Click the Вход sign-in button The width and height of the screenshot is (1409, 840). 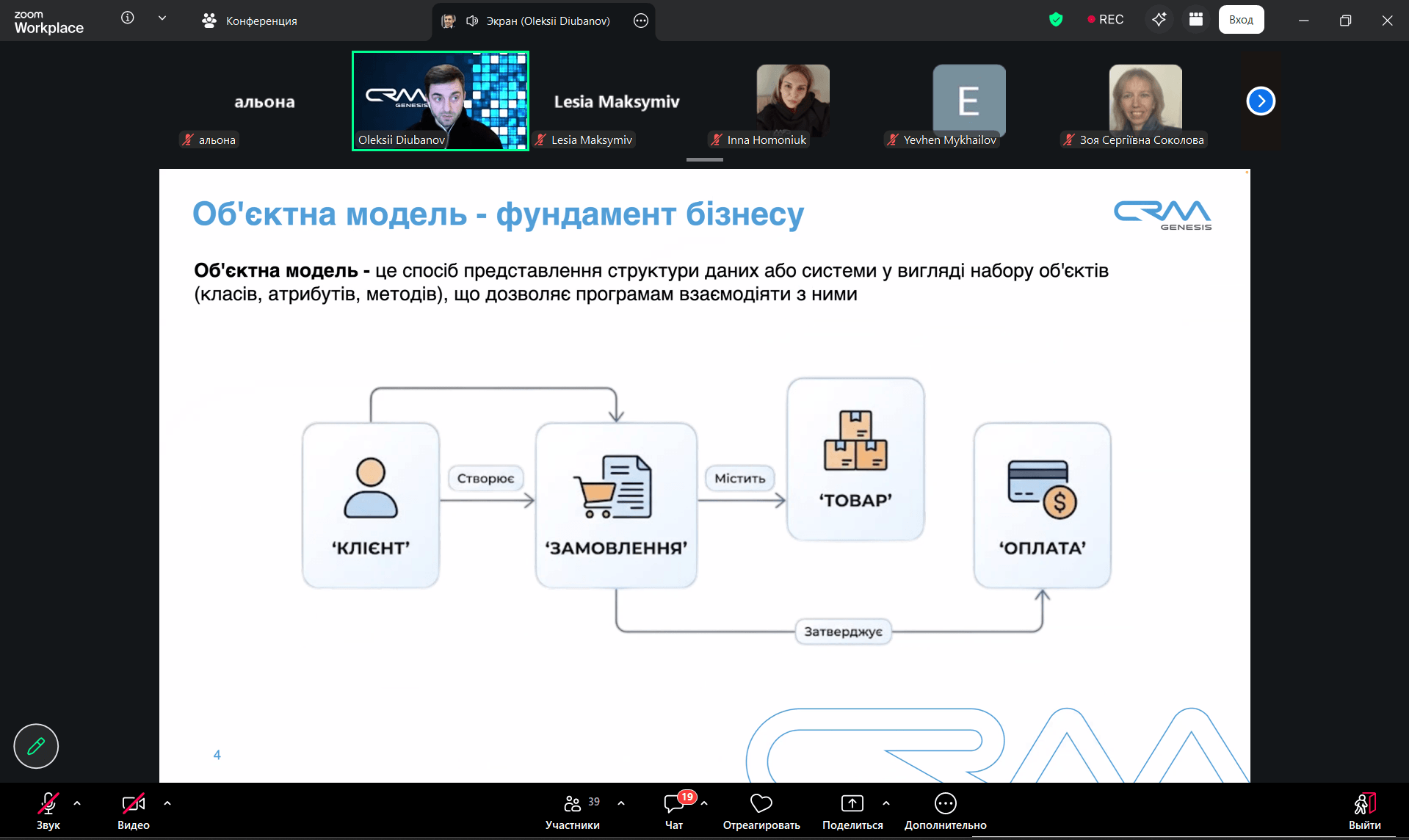tap(1241, 20)
